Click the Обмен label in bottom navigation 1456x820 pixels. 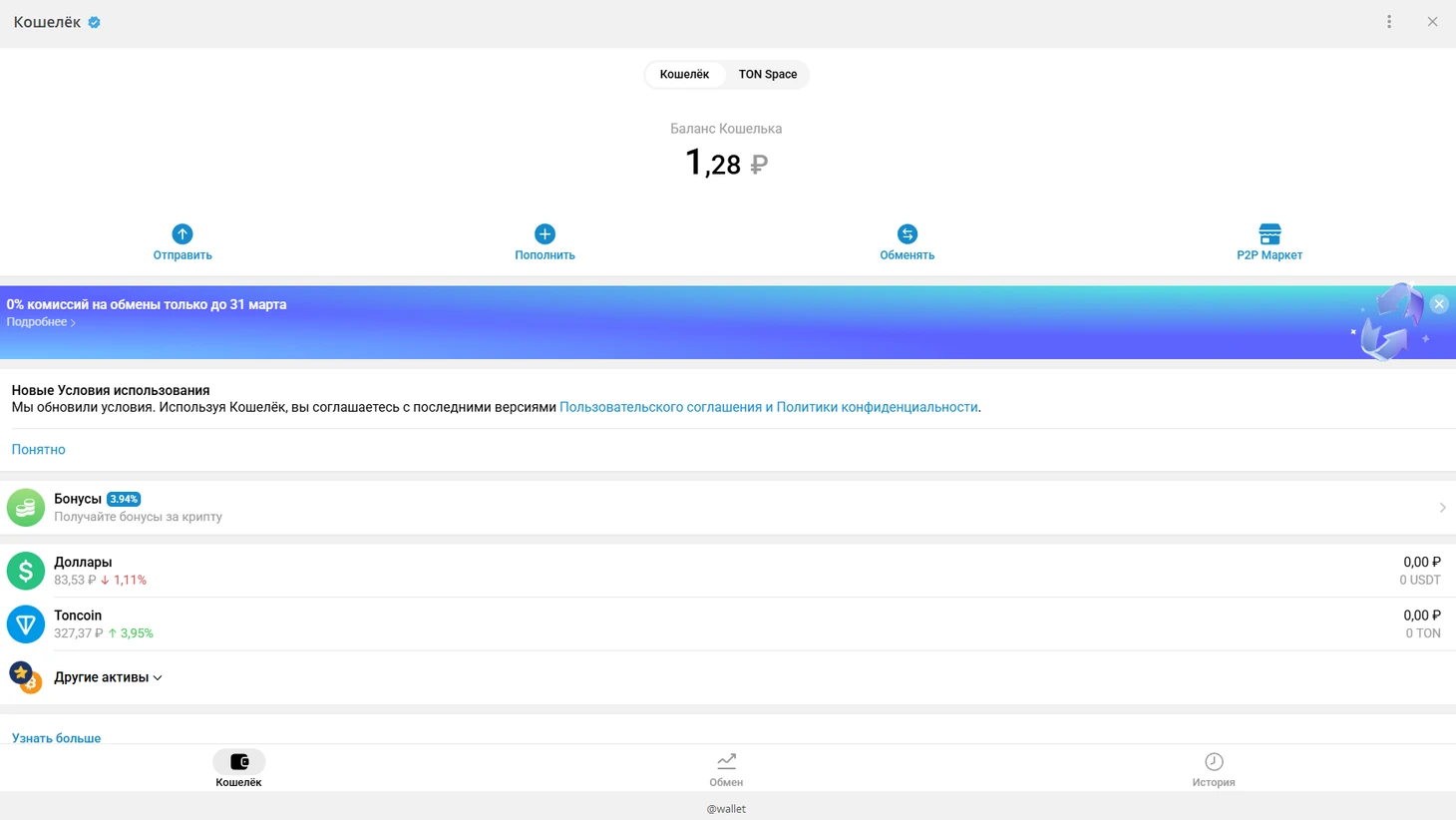(726, 783)
